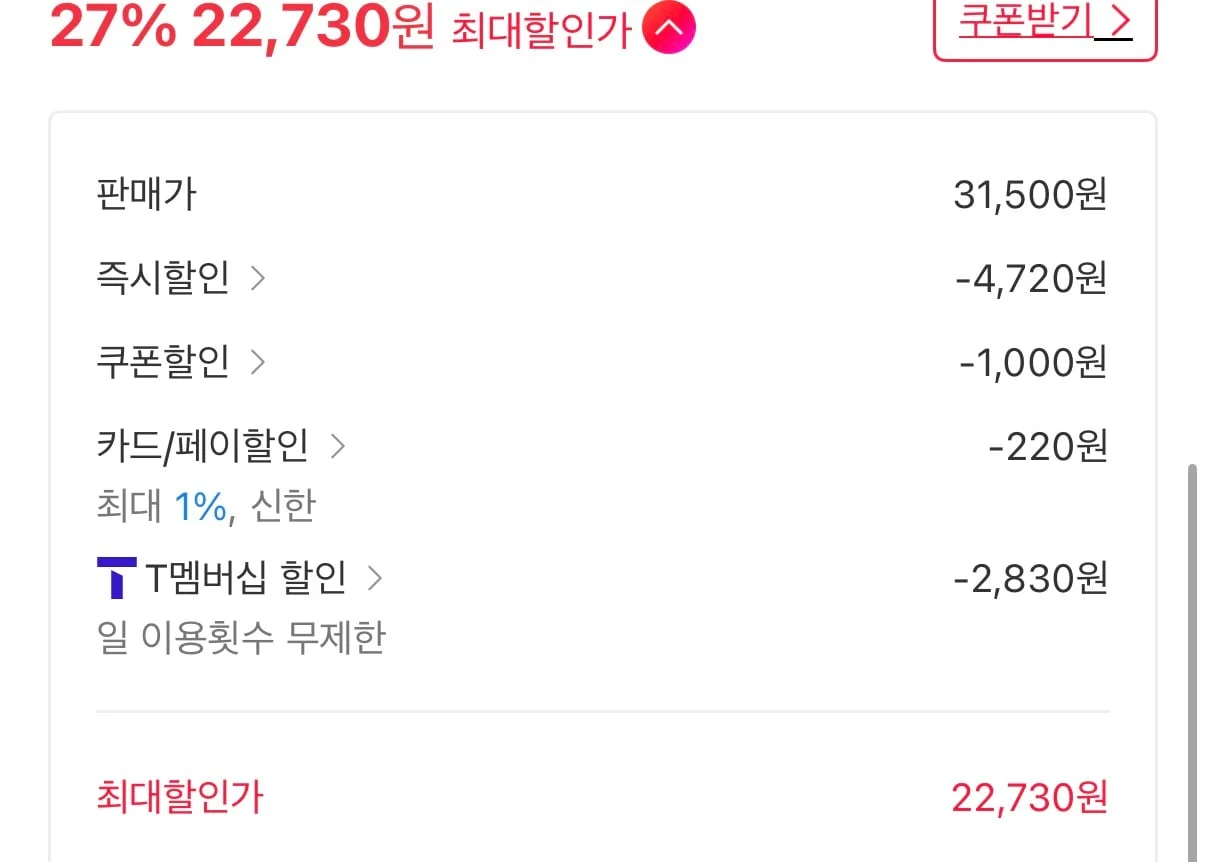Open 즉시할인 details chevron
Viewport: 1206px width, 862px height.
(x=258, y=278)
